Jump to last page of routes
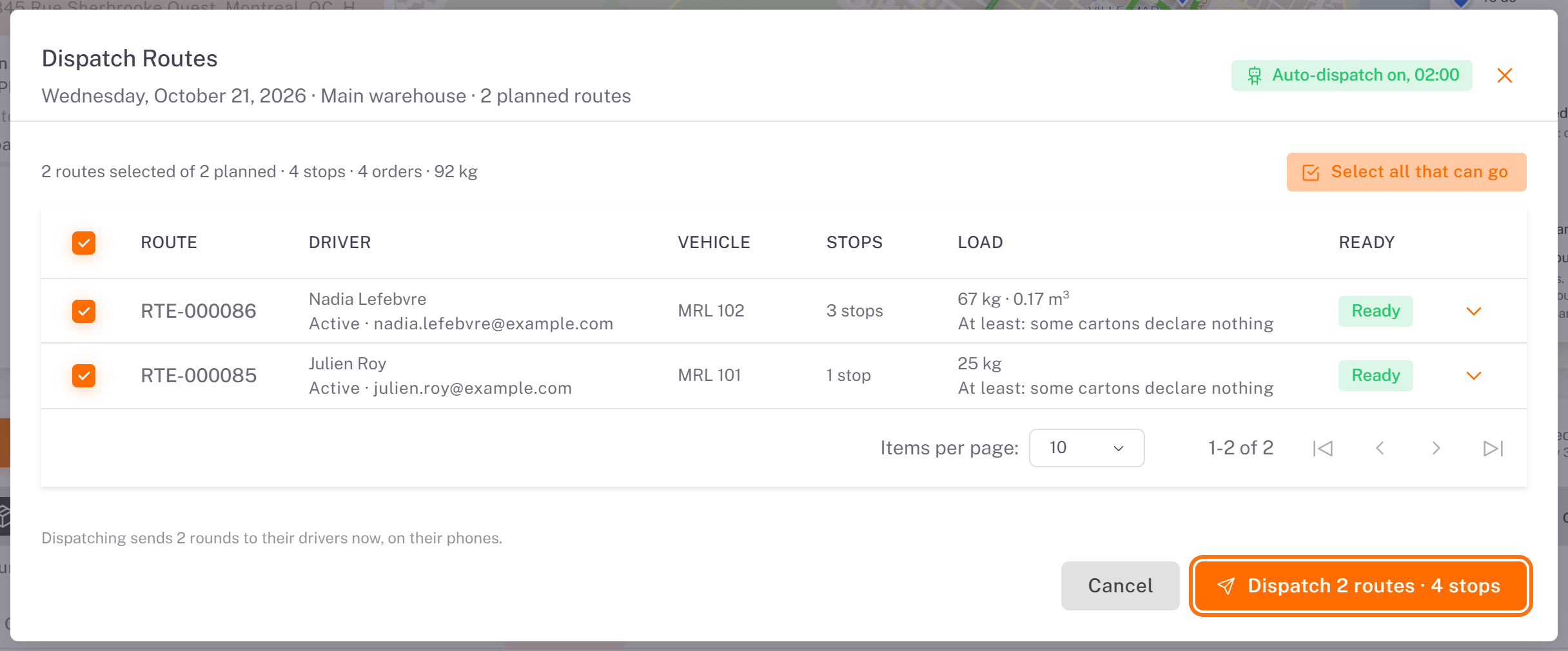This screenshot has width=1568, height=651. 1493,448
